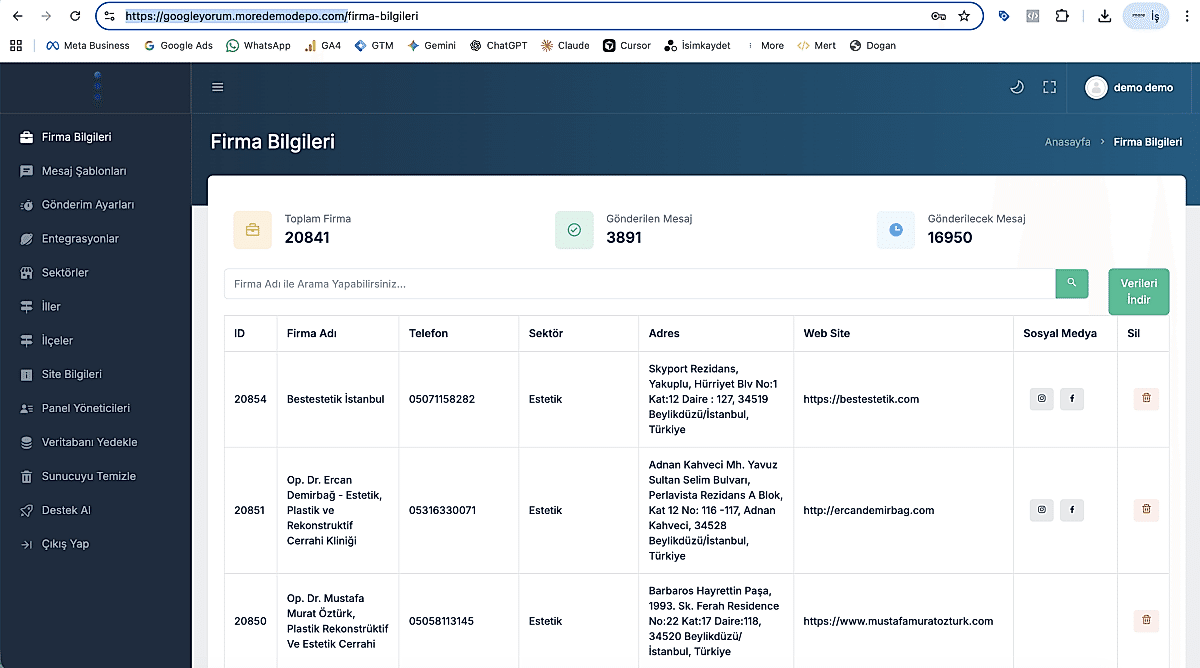Open the browser downloads panel
This screenshot has width=1200, height=668.
click(x=1104, y=16)
